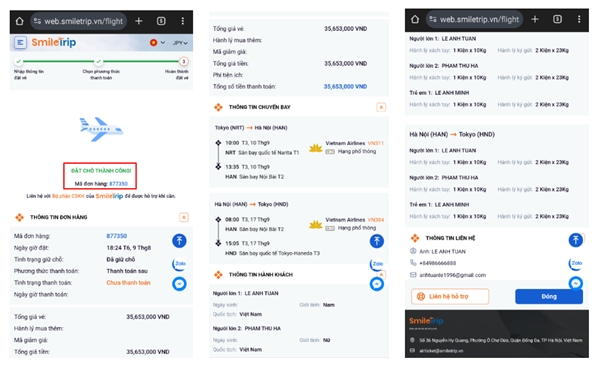Open Messenger chat icon in right screenshot

(576, 283)
